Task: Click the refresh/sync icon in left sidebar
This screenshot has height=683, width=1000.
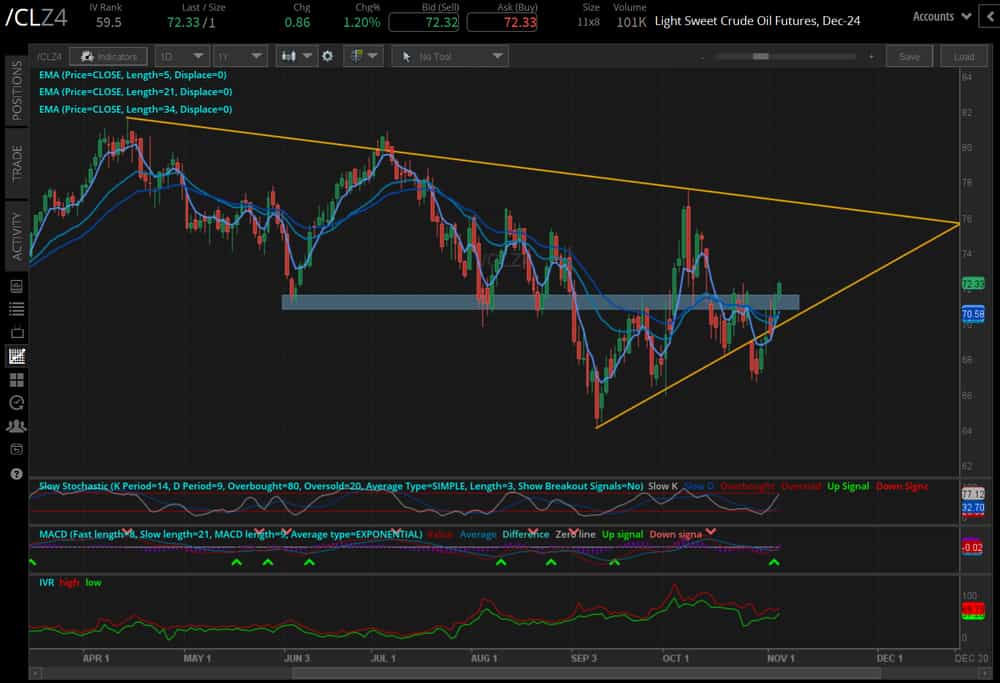Action: click(14, 402)
